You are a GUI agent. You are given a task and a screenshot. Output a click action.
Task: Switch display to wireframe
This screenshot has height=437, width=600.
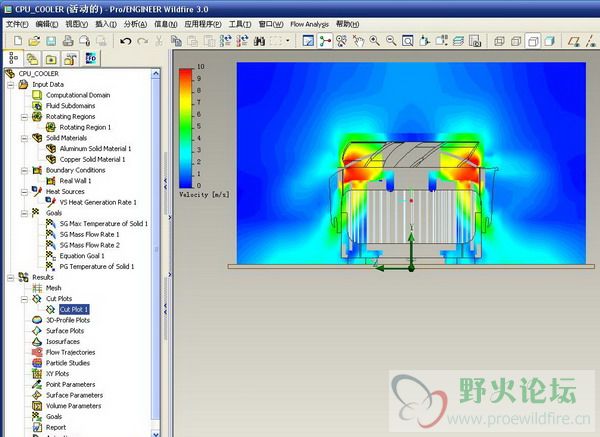point(499,41)
